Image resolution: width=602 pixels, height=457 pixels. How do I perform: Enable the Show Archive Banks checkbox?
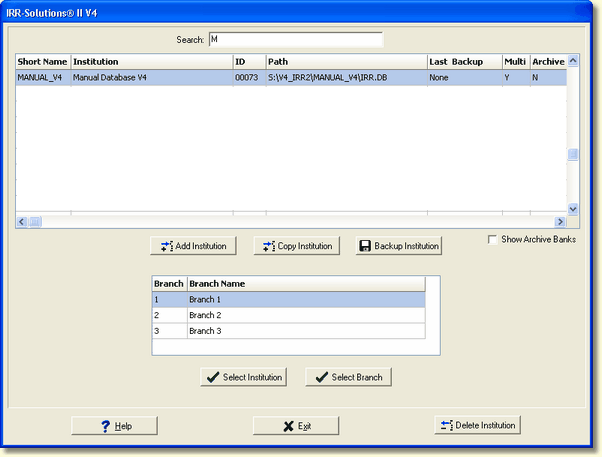pyautogui.click(x=492, y=240)
